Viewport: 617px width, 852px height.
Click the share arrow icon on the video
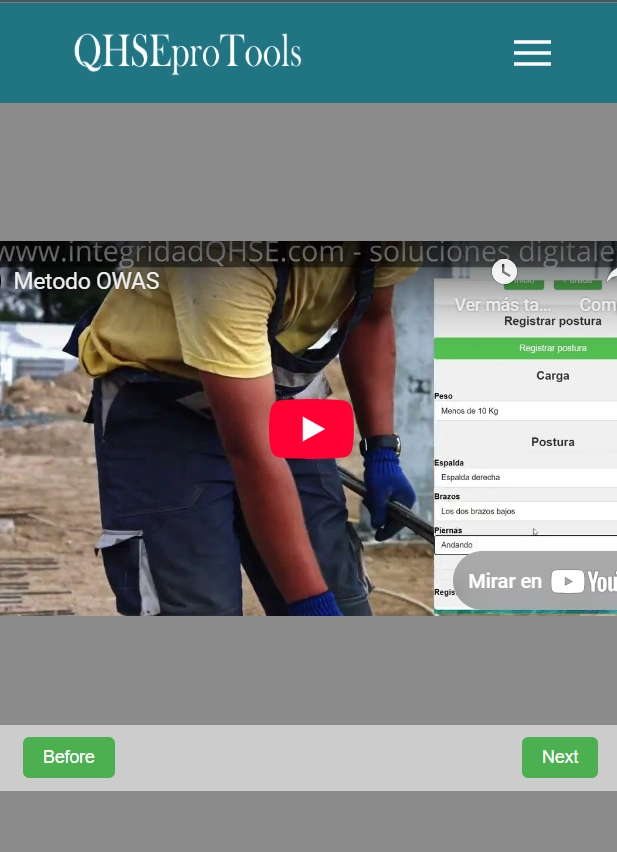[610, 274]
